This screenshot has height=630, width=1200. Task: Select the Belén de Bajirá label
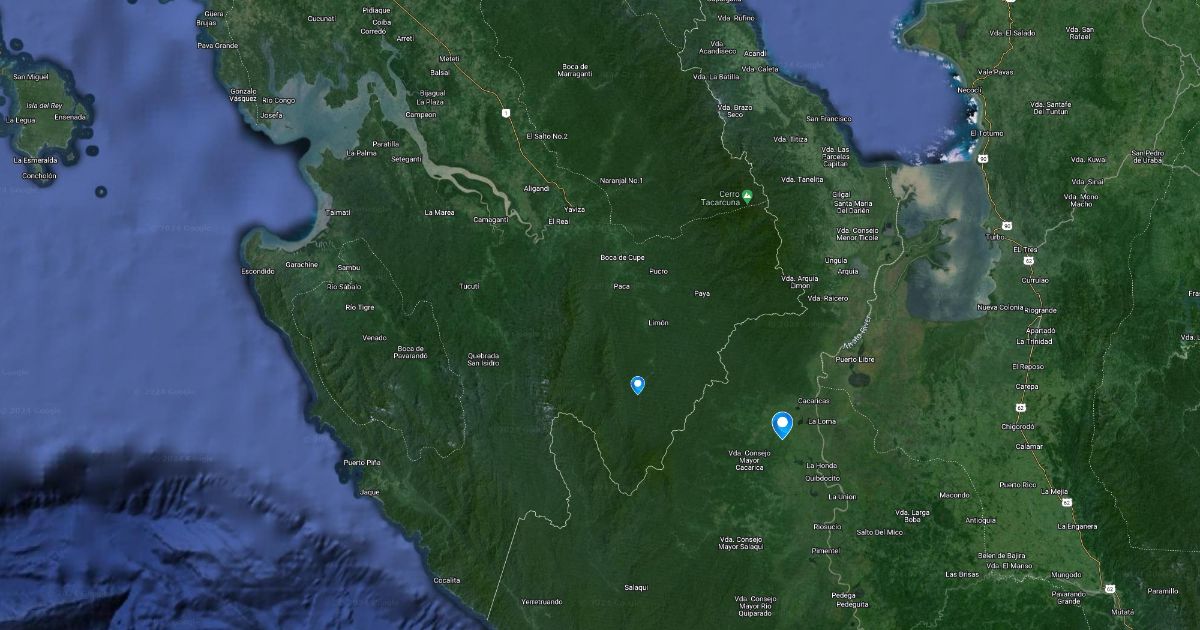(x=1002, y=554)
